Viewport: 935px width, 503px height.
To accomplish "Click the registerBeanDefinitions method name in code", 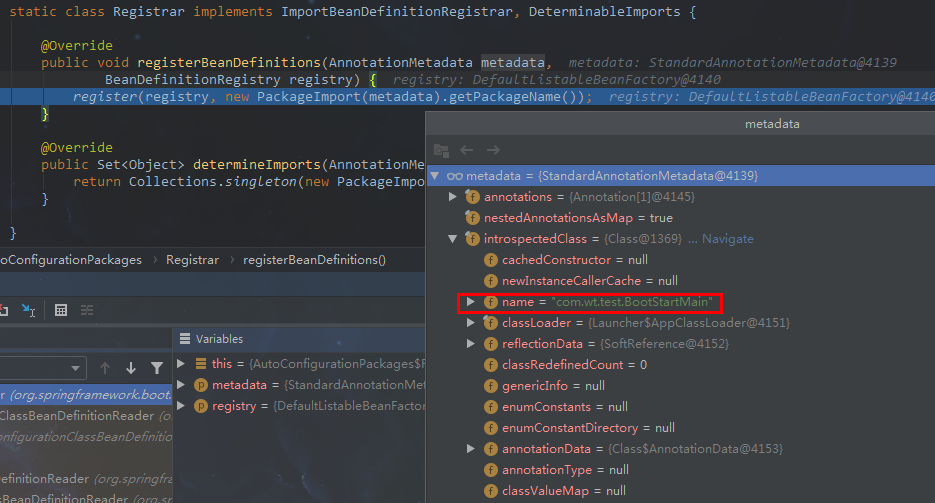I will 229,63.
